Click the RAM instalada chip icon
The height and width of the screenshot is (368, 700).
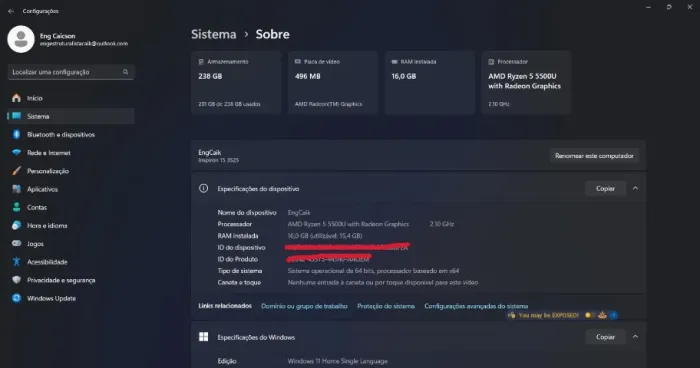[394, 62]
